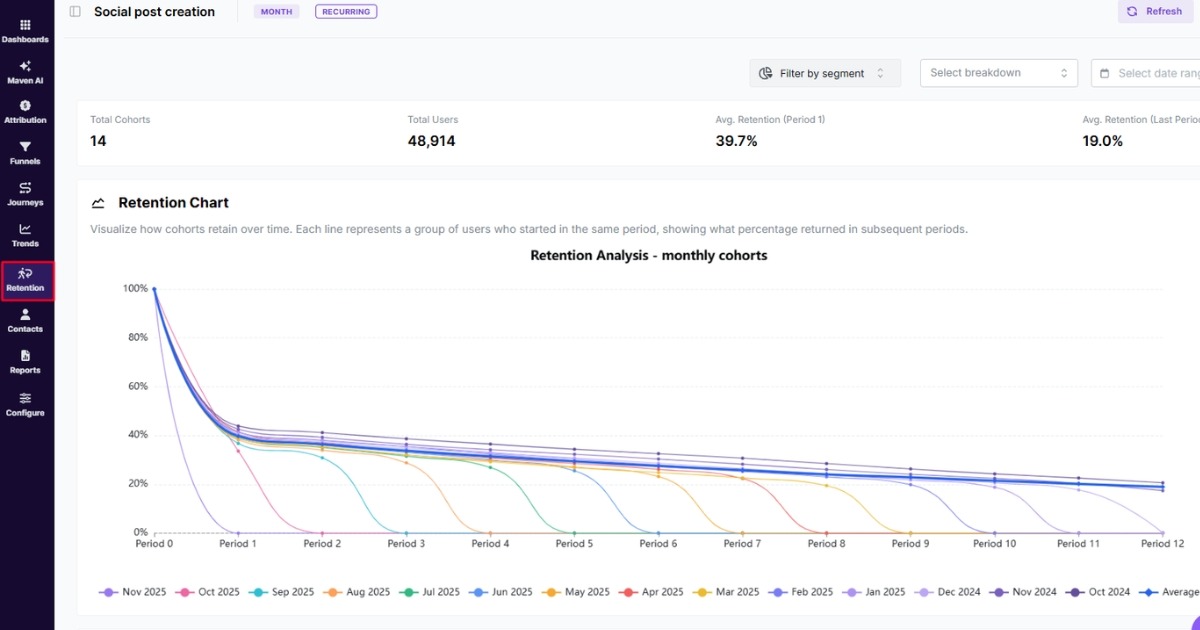Select Maven AI in the sidebar
Screen dimensions: 1200x630
pos(26,70)
